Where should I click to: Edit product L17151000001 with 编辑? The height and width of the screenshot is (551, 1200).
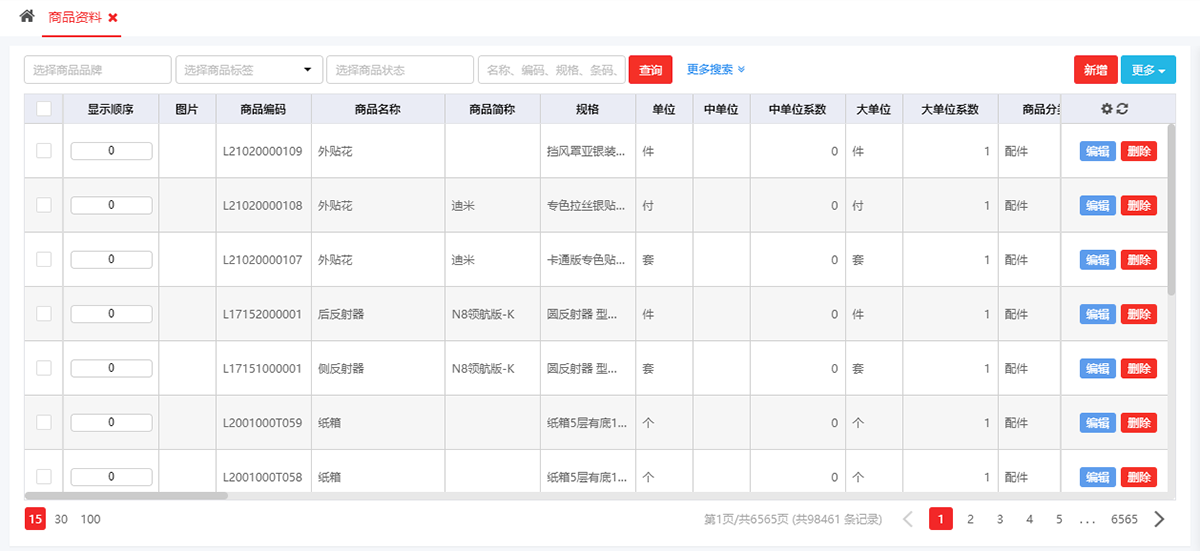point(1098,369)
